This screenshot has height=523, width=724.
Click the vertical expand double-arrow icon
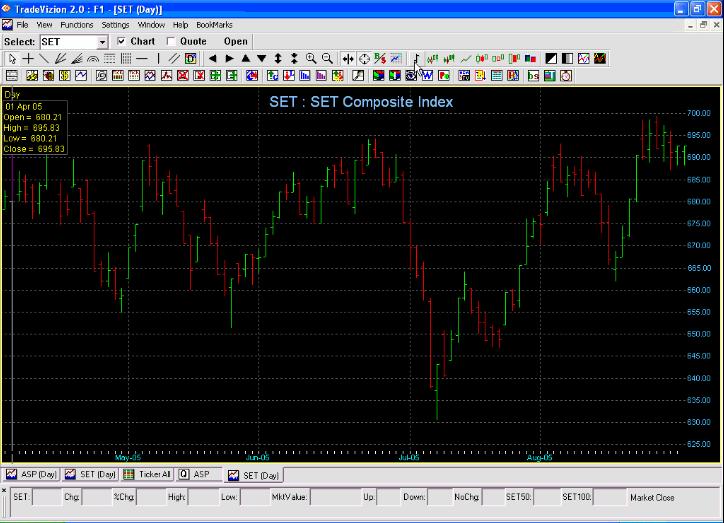[278, 59]
